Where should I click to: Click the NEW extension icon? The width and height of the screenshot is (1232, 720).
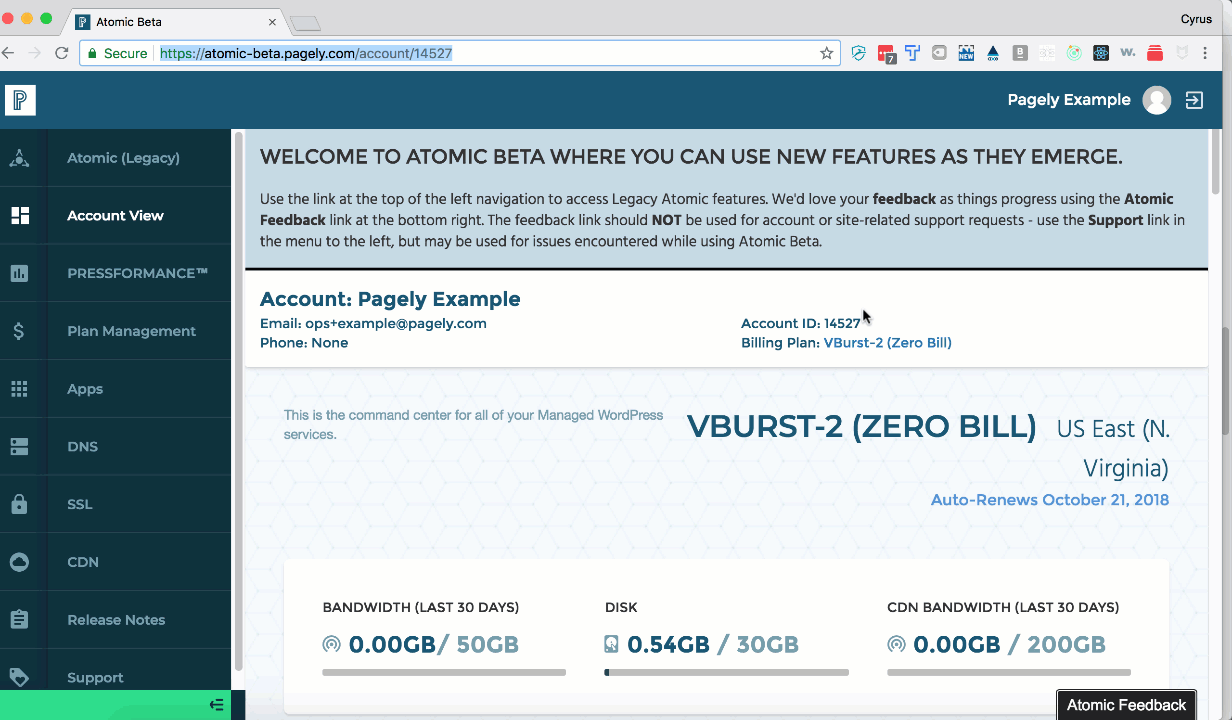[966, 53]
